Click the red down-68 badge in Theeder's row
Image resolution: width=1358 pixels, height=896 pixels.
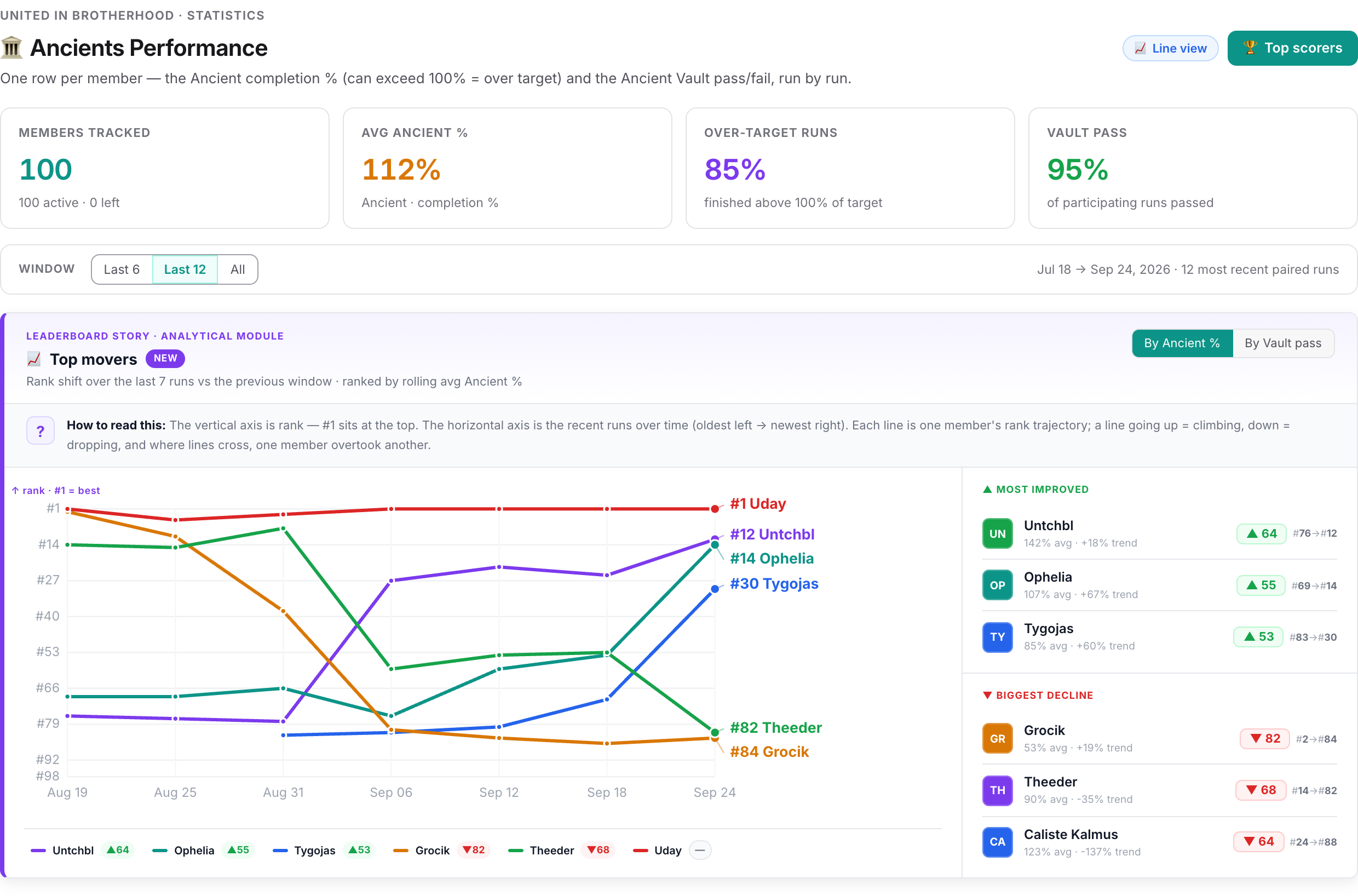(1261, 790)
